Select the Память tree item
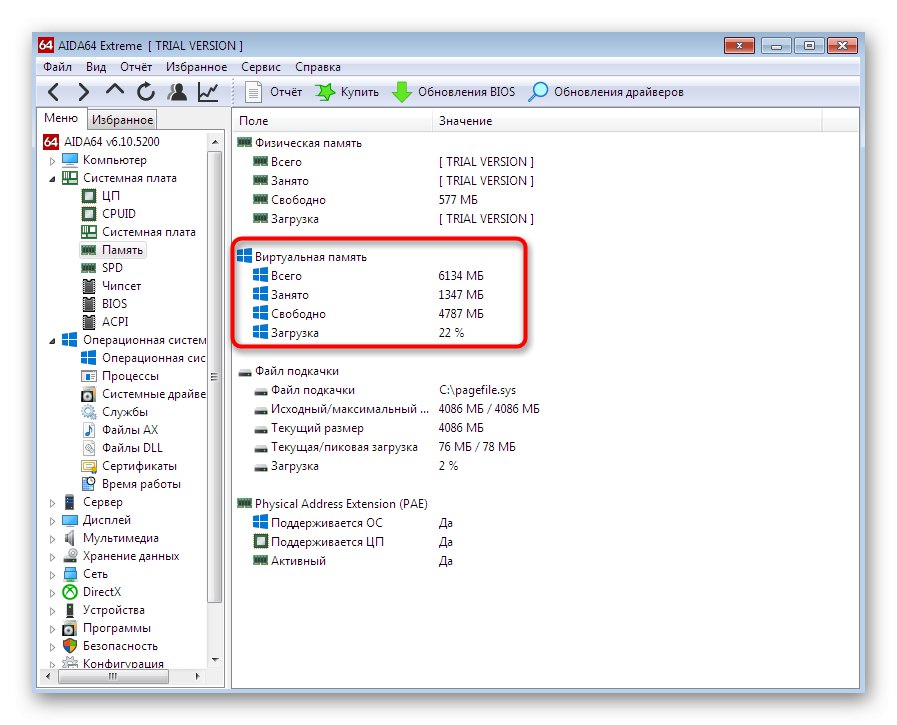 tap(122, 250)
